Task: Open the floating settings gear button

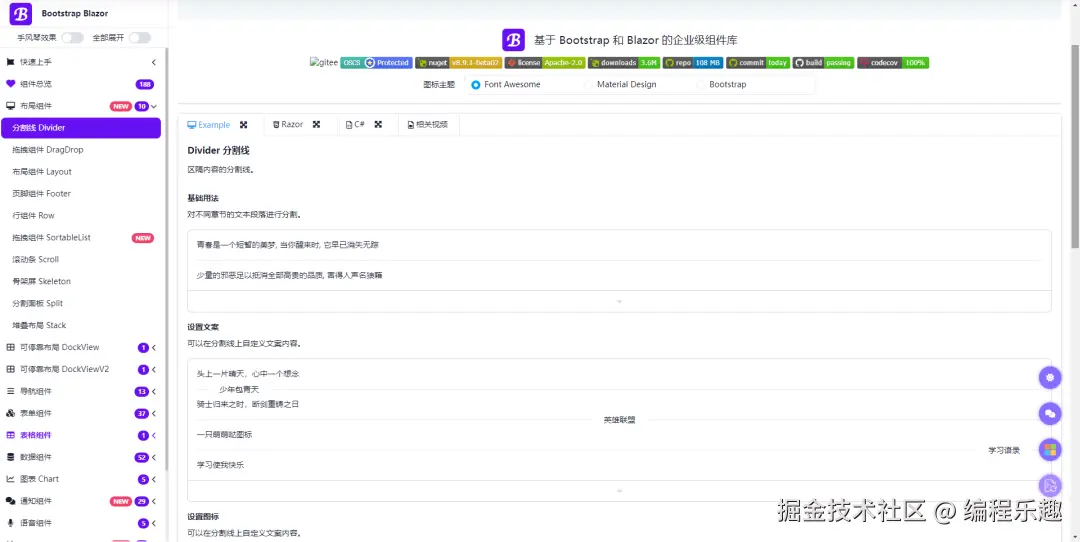Action: [x=1050, y=377]
